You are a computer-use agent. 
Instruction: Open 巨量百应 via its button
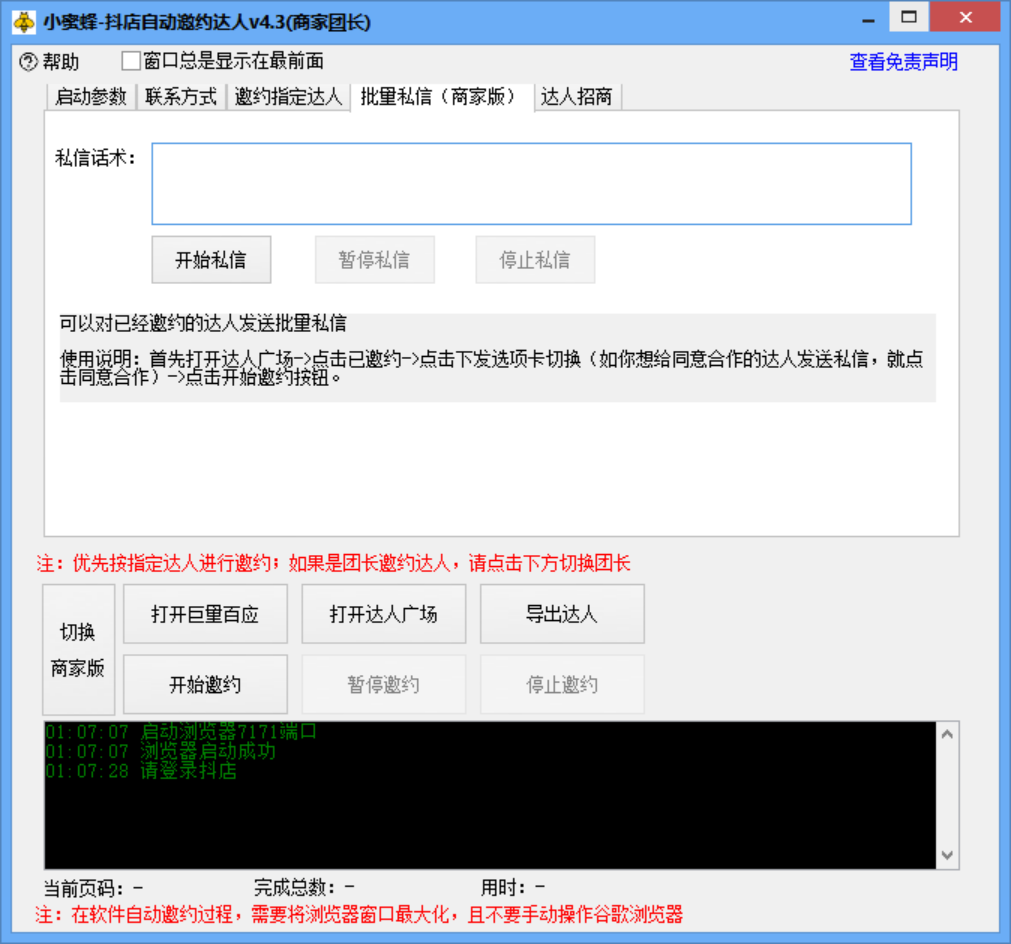point(205,613)
